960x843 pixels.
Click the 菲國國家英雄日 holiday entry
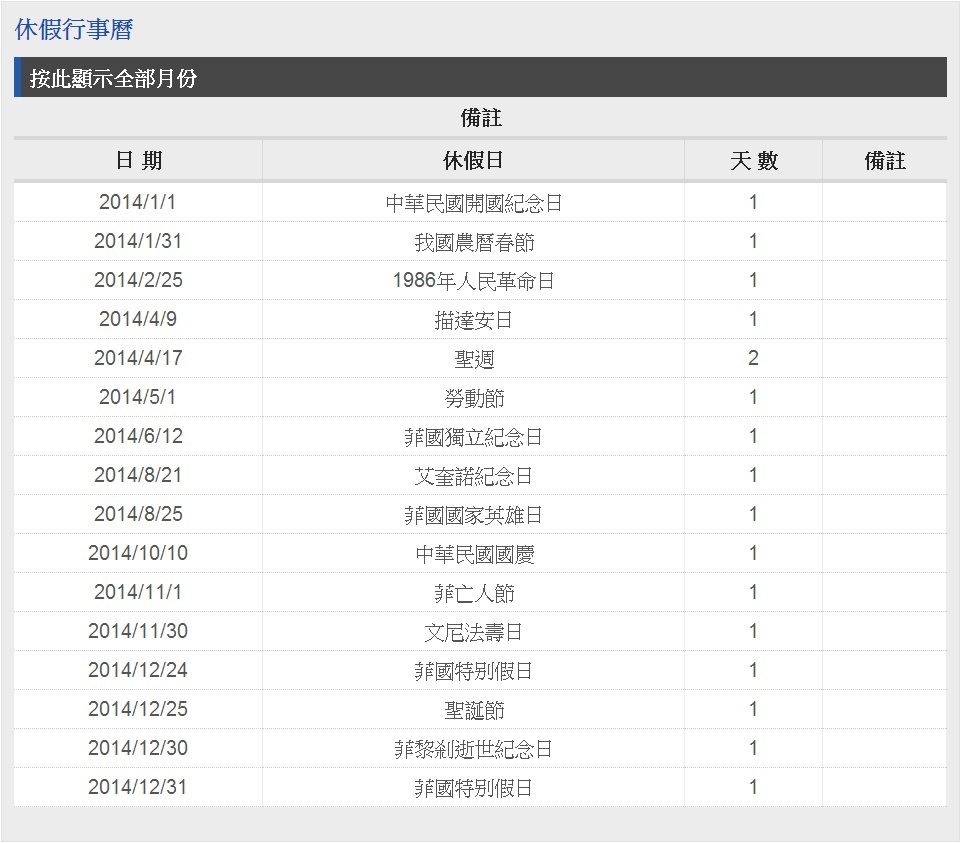pos(472,513)
